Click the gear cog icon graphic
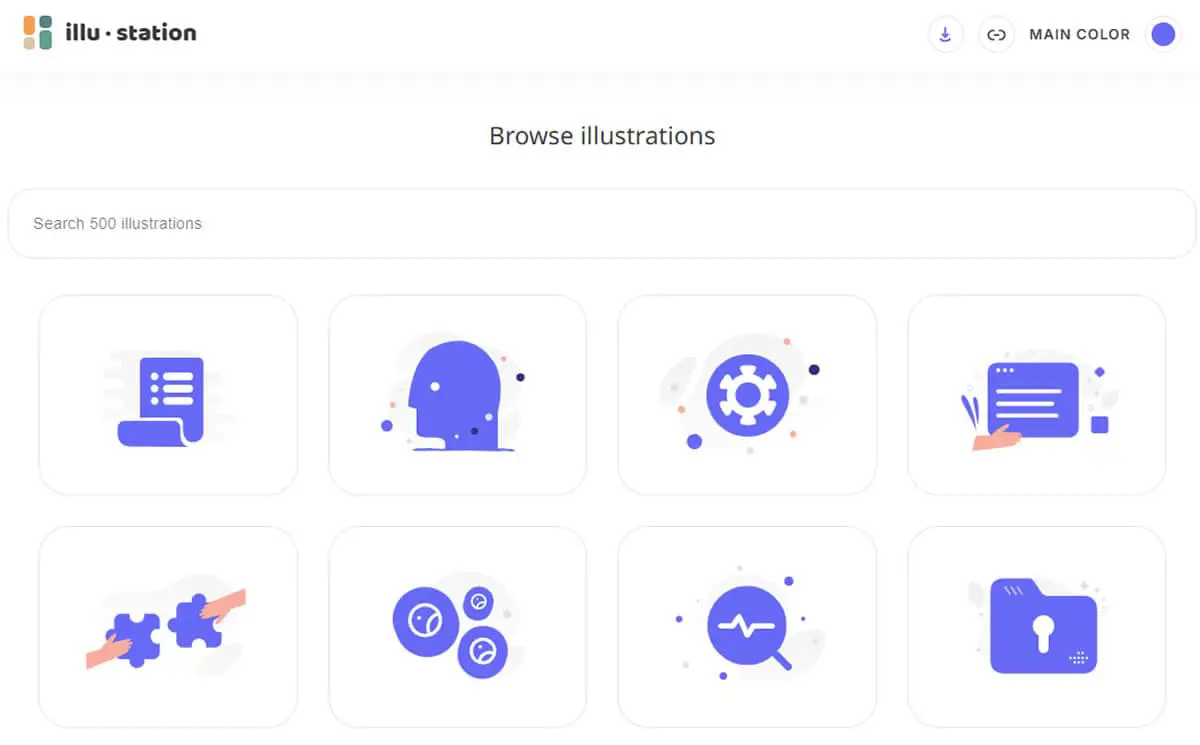The height and width of the screenshot is (745, 1200). (747, 394)
